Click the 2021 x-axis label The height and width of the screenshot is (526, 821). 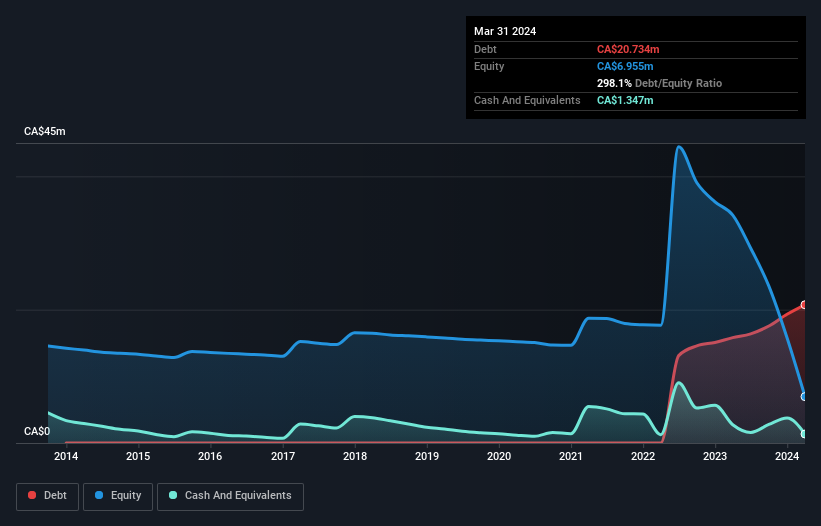tap(571, 456)
